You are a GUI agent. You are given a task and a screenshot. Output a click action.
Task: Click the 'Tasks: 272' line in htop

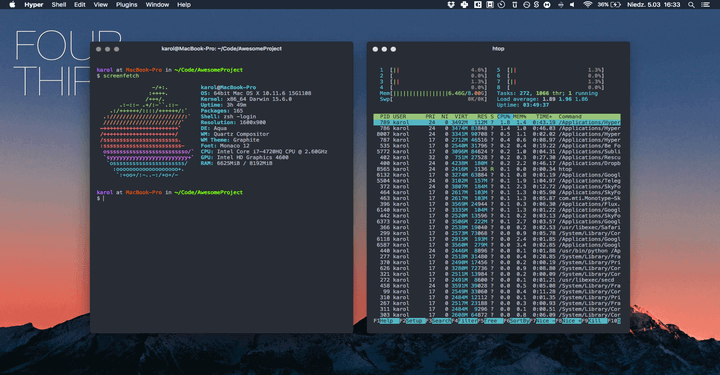(547, 93)
